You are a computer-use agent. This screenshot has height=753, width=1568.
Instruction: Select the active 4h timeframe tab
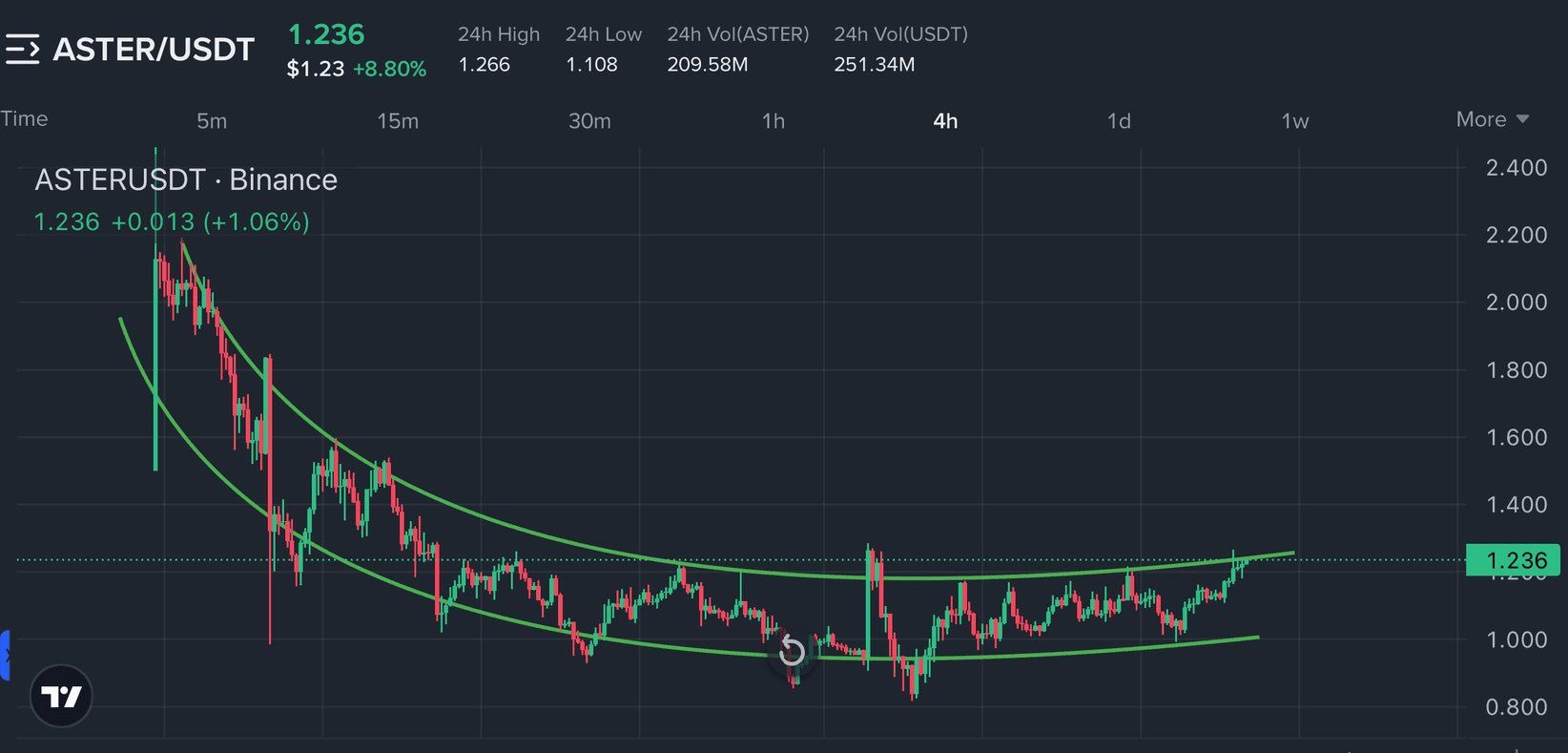[x=945, y=121]
